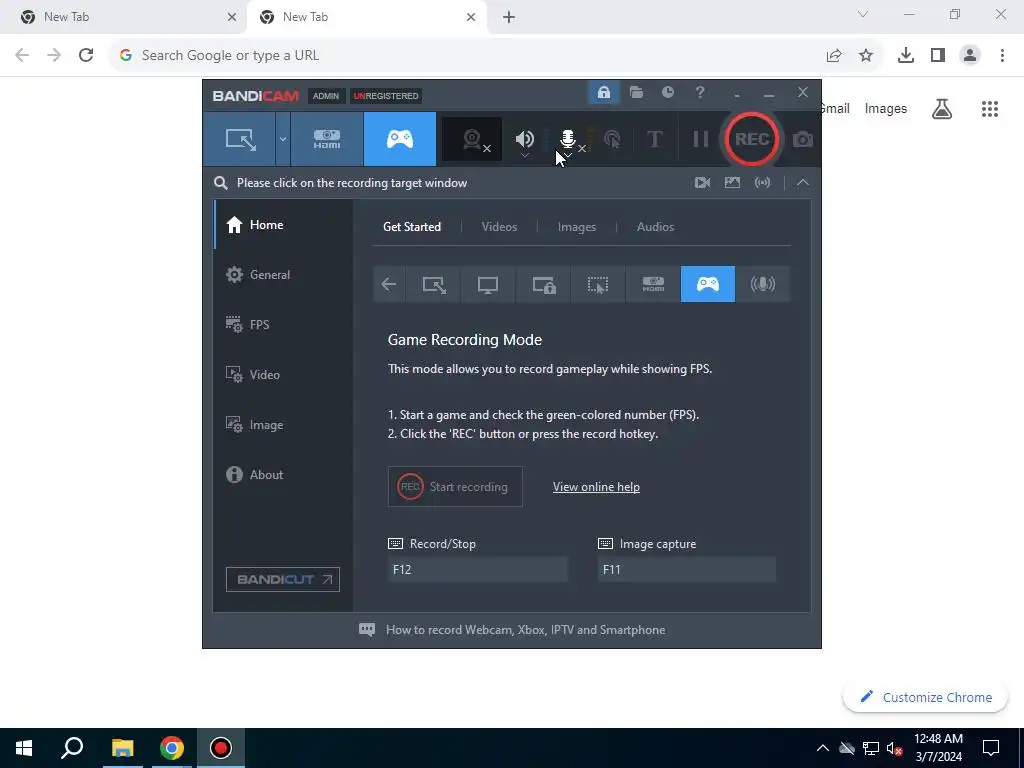Open Search Labs flask icon
1024x768 pixels.
(x=942, y=109)
